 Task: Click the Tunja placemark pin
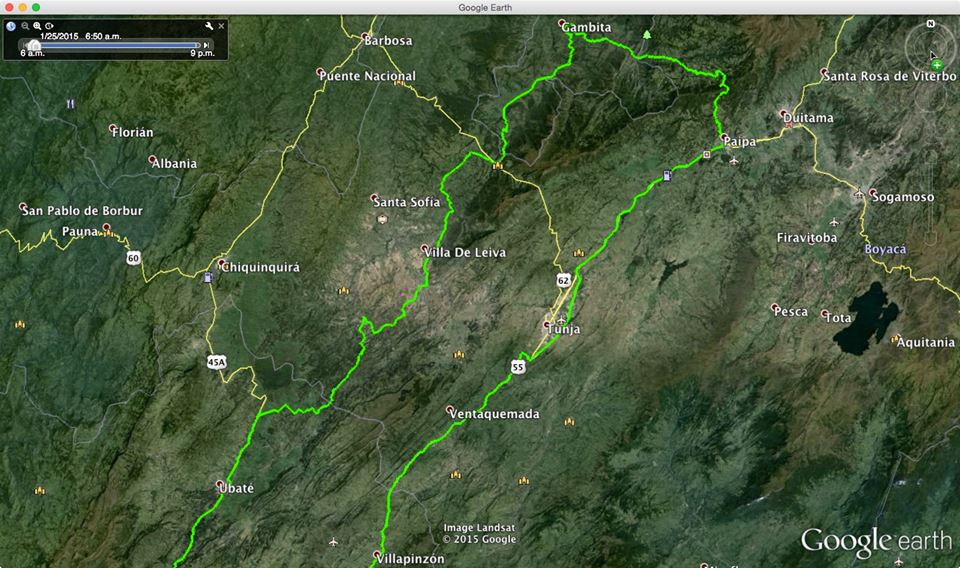point(547,326)
